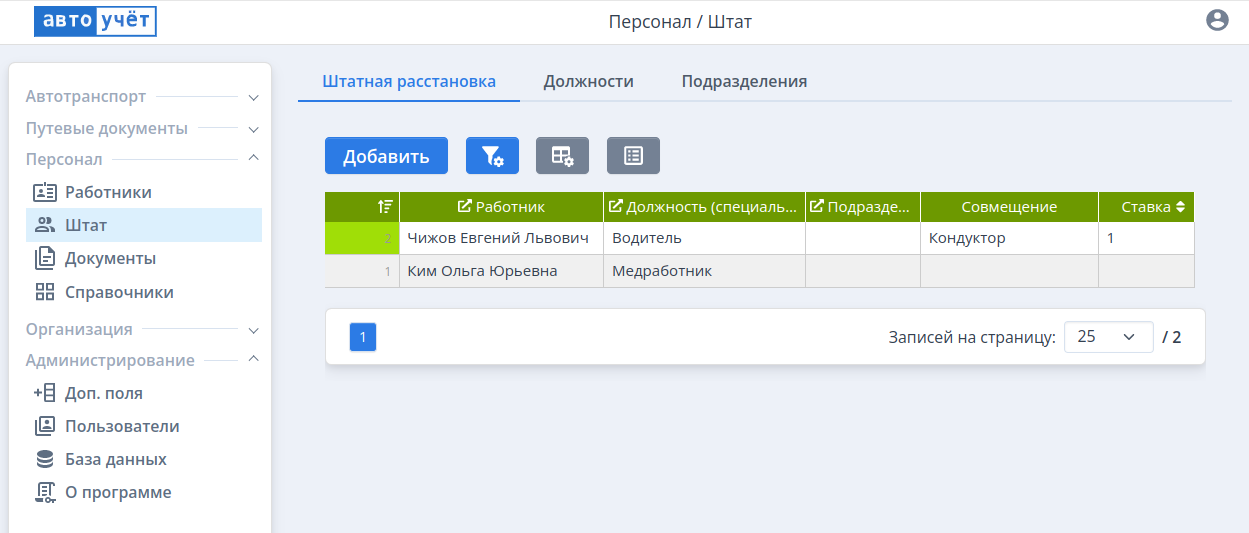Expand the Путевые документы section
1249x533 pixels.
click(x=253, y=130)
